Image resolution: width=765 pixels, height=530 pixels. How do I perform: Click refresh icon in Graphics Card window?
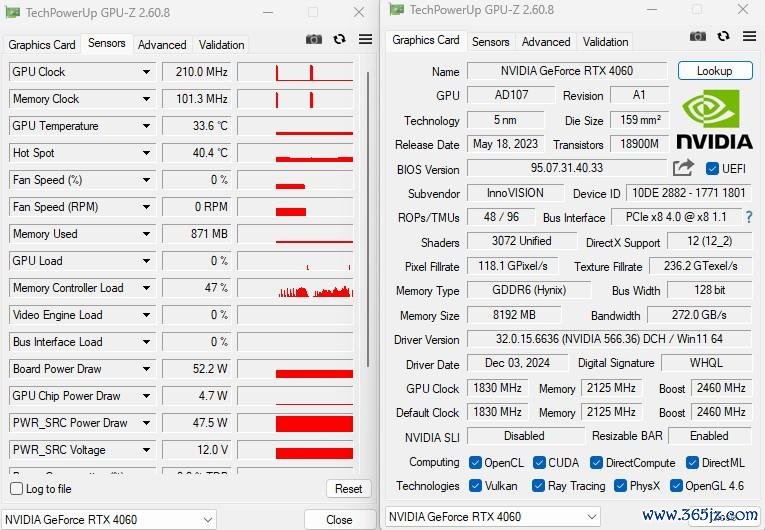(x=724, y=36)
